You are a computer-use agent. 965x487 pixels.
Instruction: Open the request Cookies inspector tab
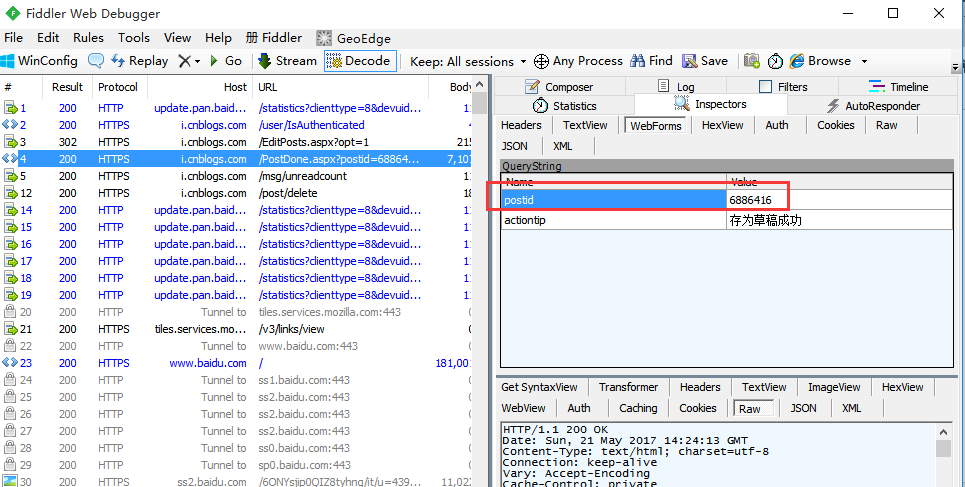click(x=835, y=125)
